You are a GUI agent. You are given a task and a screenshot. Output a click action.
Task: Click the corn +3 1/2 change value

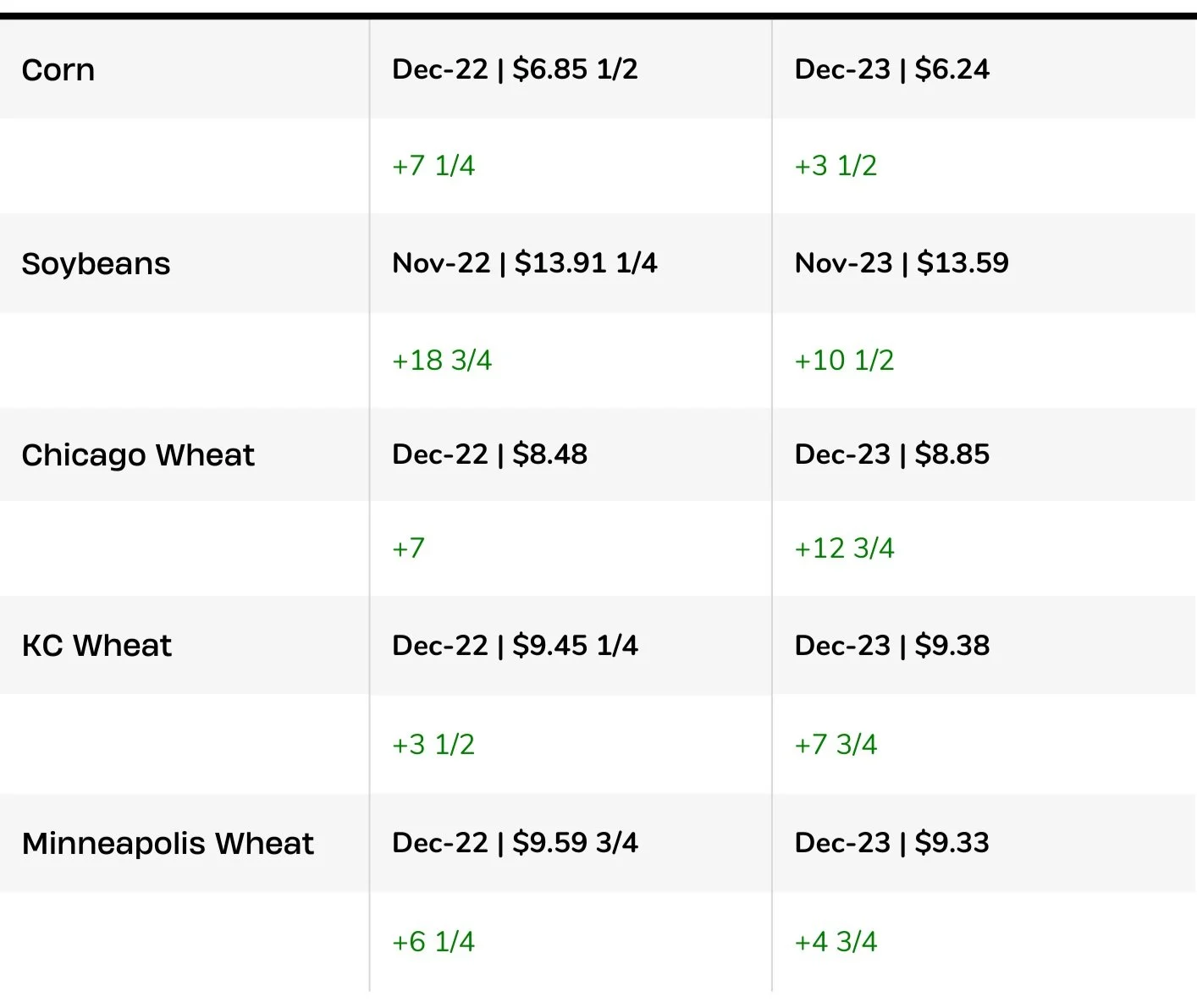point(836,166)
